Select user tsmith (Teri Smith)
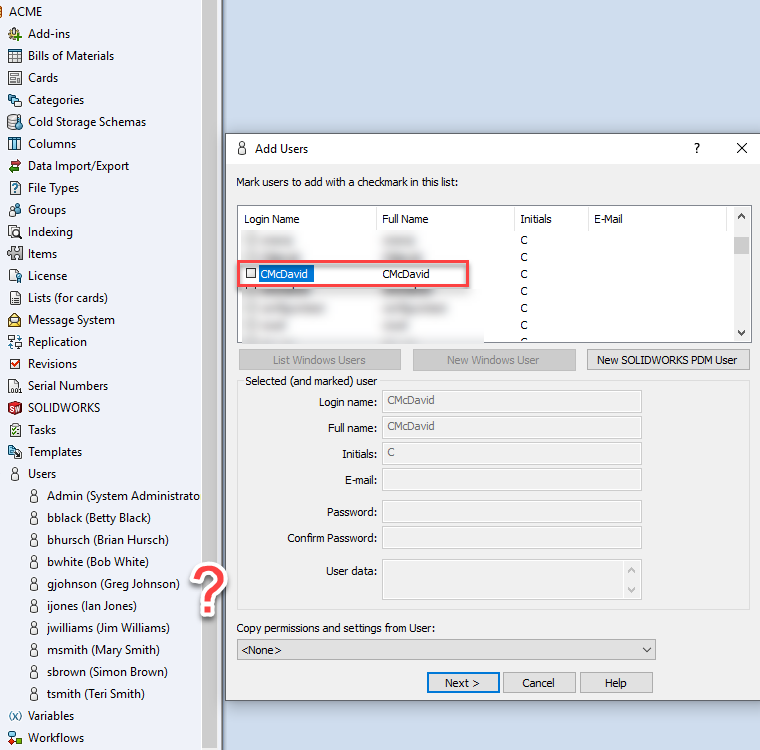The width and height of the screenshot is (760, 750). [x=95, y=694]
